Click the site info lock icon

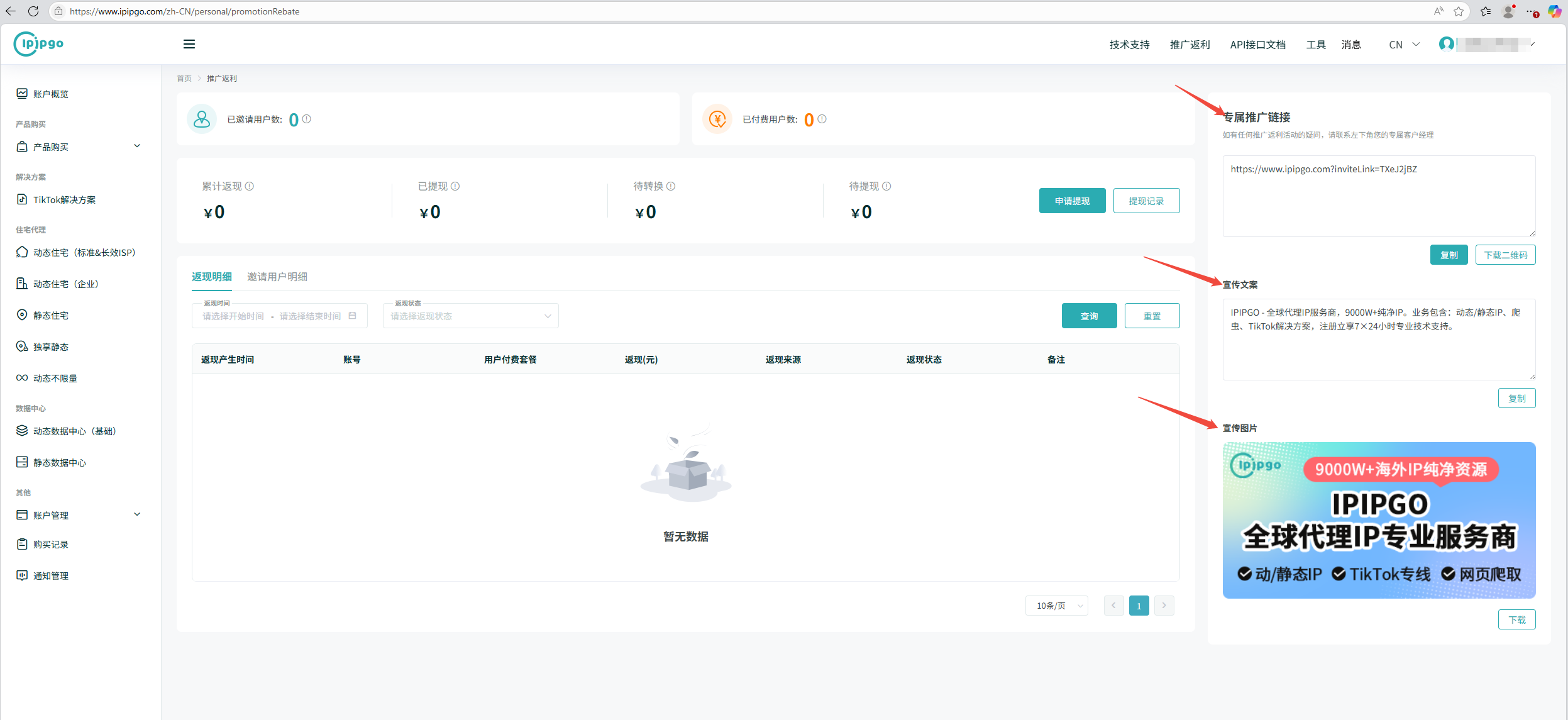coord(58,11)
